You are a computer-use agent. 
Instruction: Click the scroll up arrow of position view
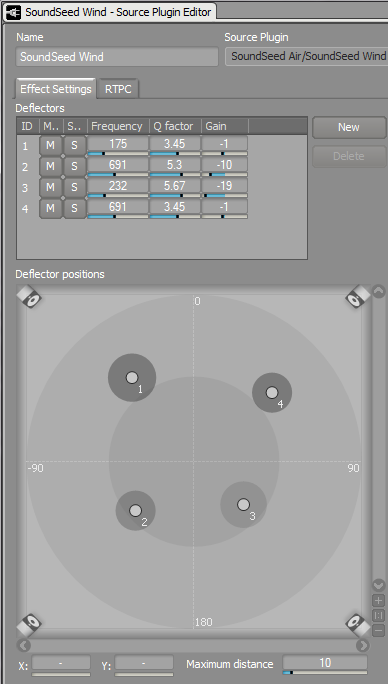(378, 291)
